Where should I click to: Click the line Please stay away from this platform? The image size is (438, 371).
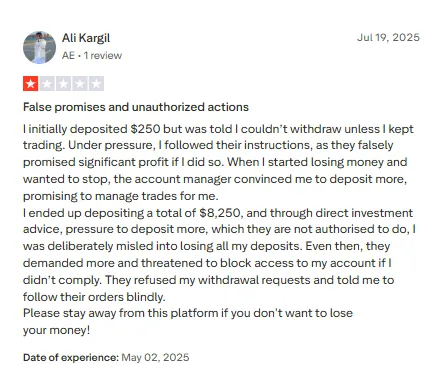click(188, 313)
